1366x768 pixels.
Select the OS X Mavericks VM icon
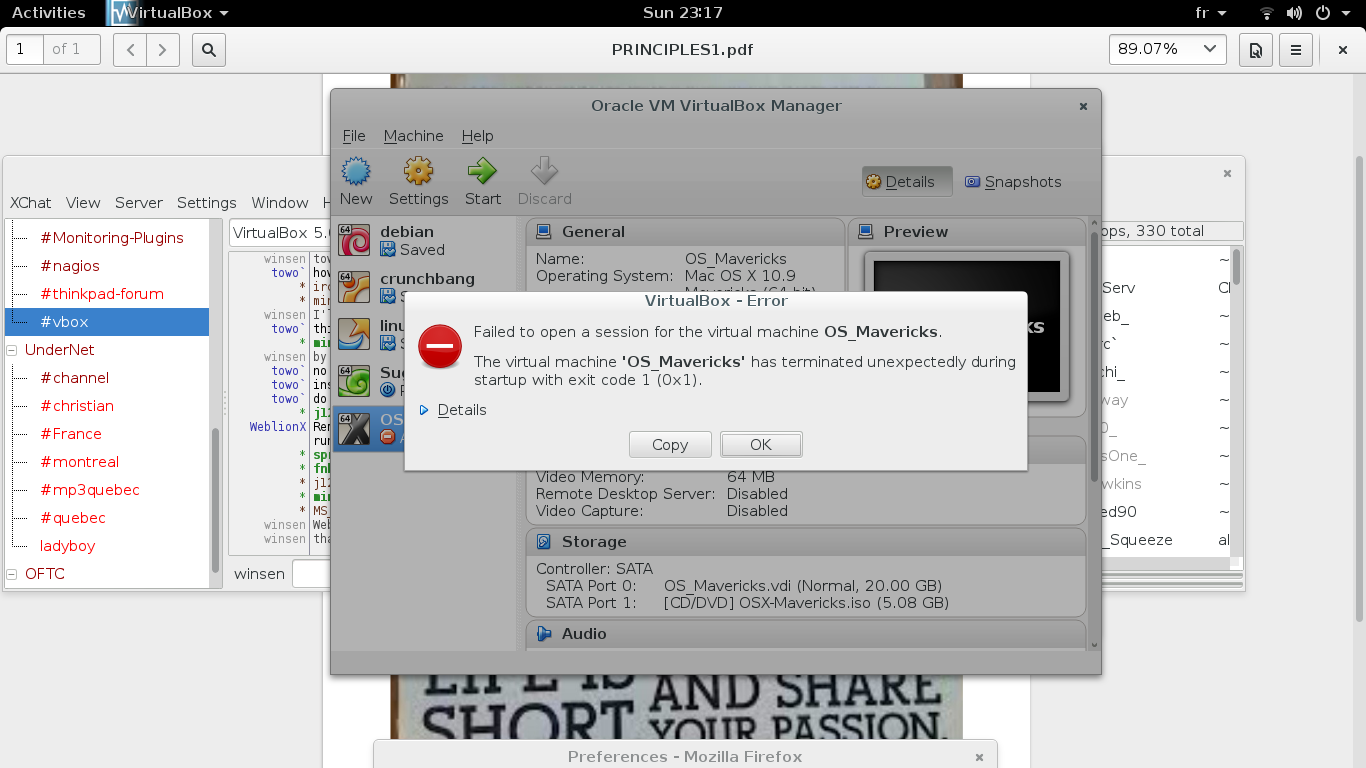355,428
